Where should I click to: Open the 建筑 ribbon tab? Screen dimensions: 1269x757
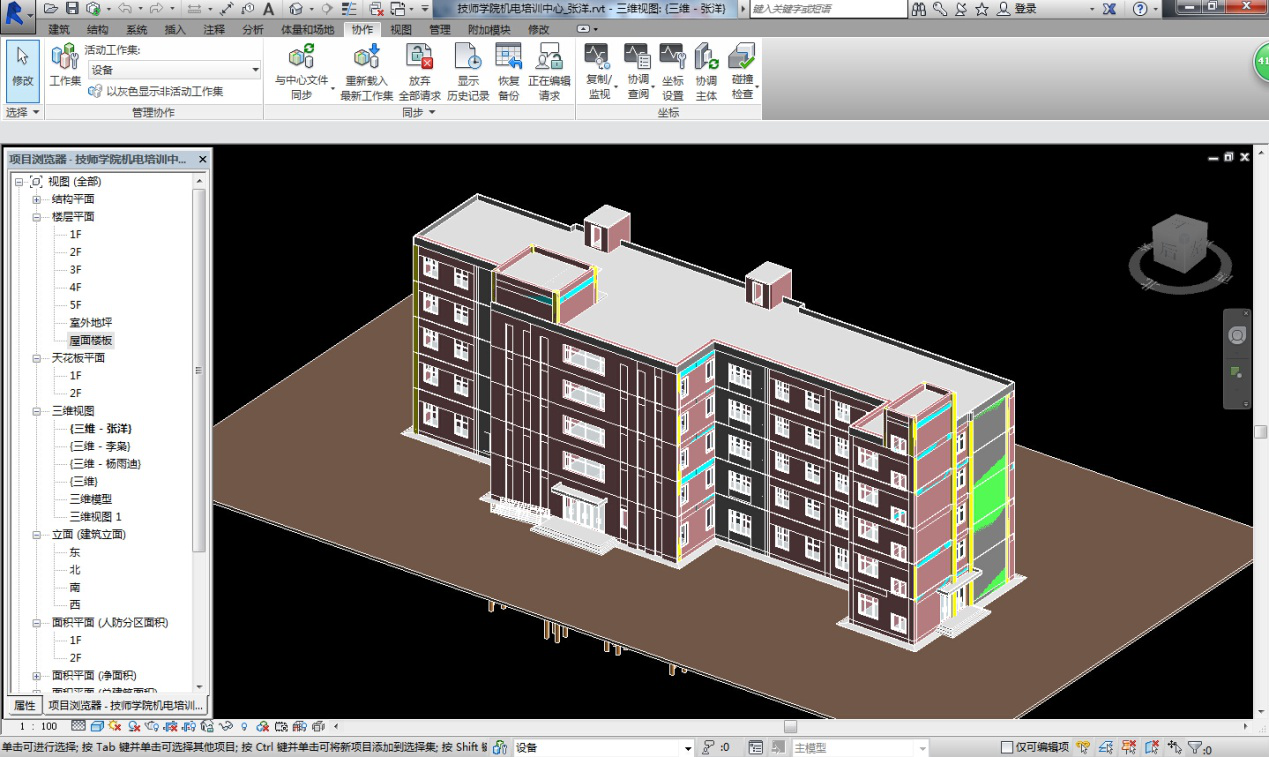[59, 29]
